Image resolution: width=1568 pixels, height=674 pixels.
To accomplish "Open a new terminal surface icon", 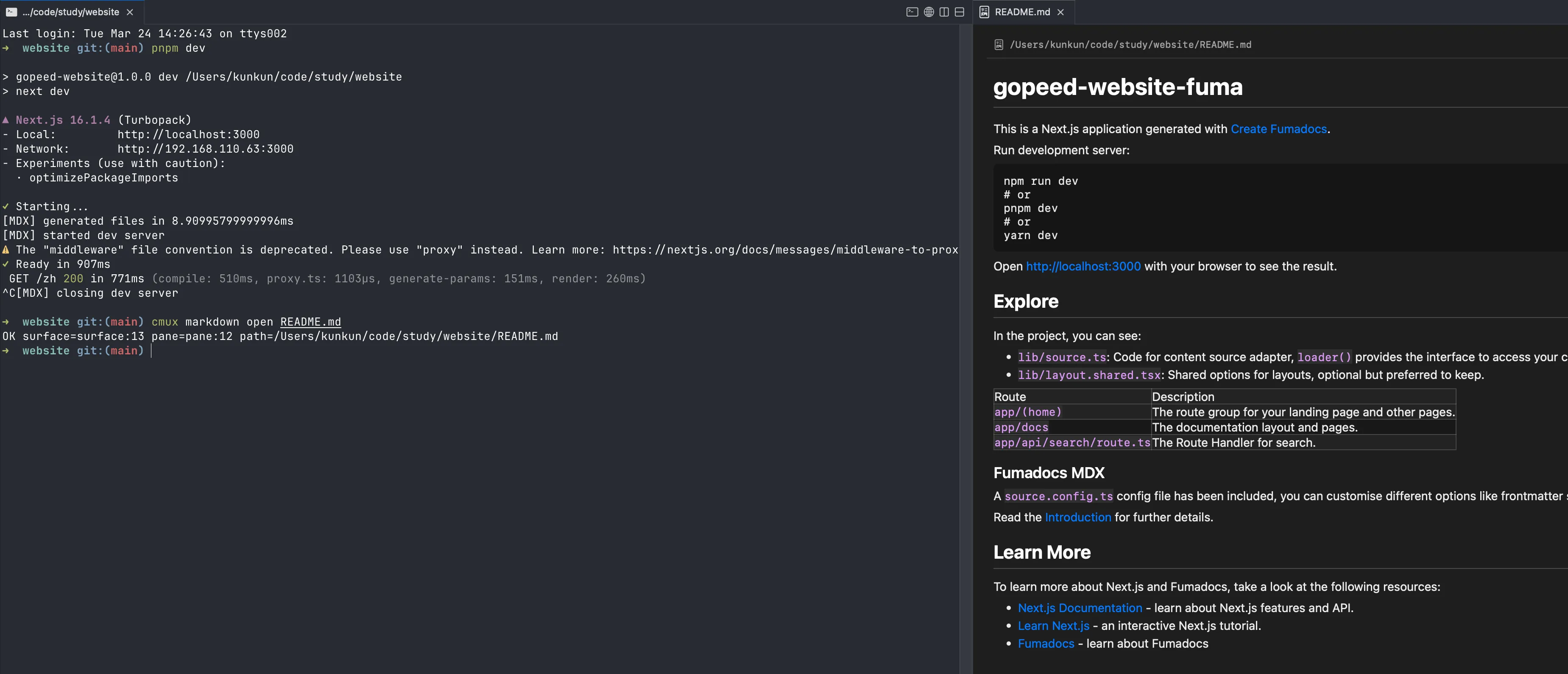I will click(912, 12).
